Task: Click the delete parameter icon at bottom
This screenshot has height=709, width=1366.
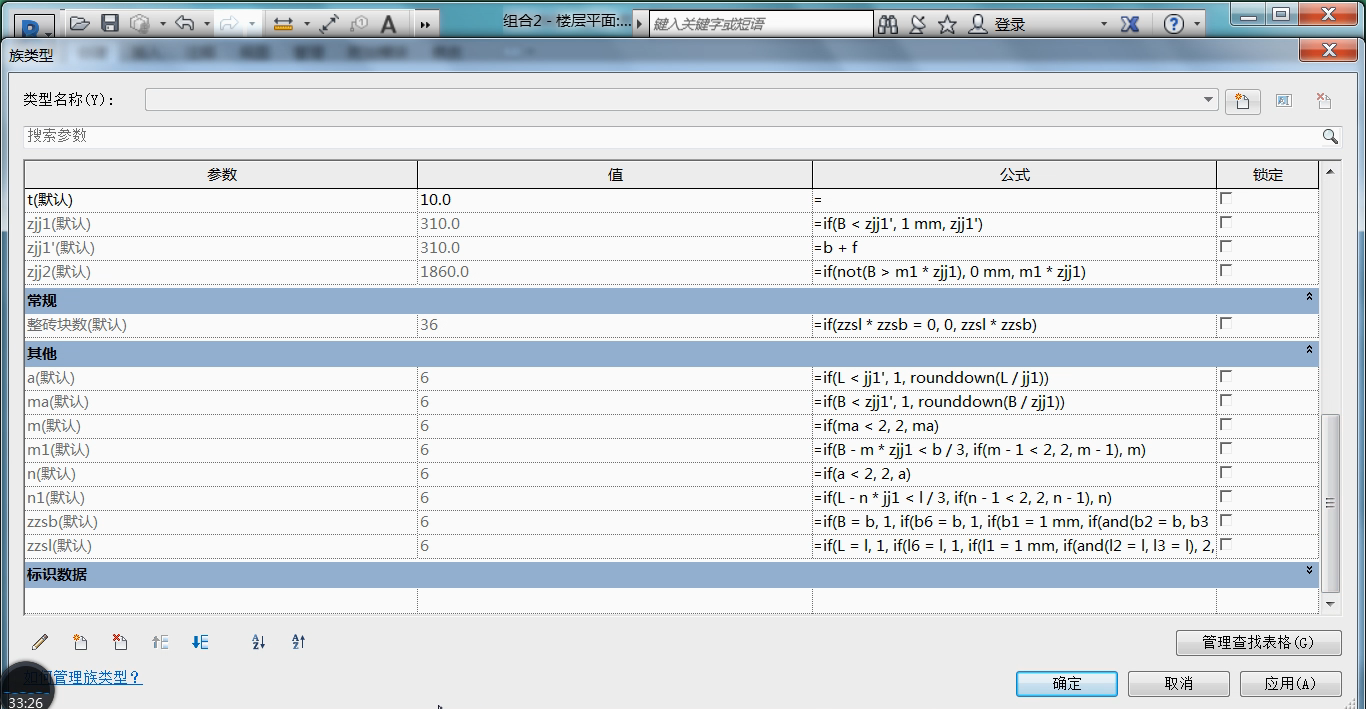Action: click(119, 642)
